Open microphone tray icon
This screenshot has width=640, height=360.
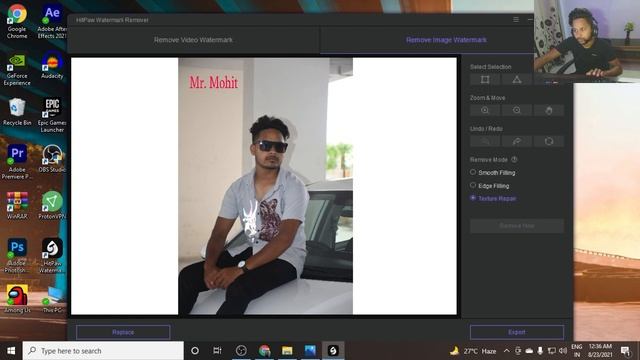540,351
